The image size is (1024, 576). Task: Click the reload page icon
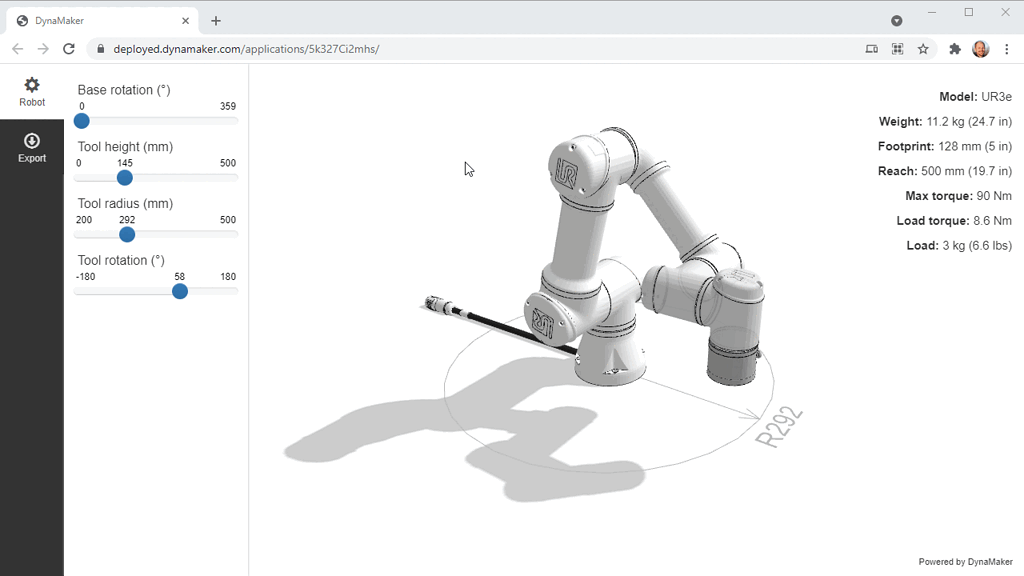pyautogui.click(x=68, y=48)
